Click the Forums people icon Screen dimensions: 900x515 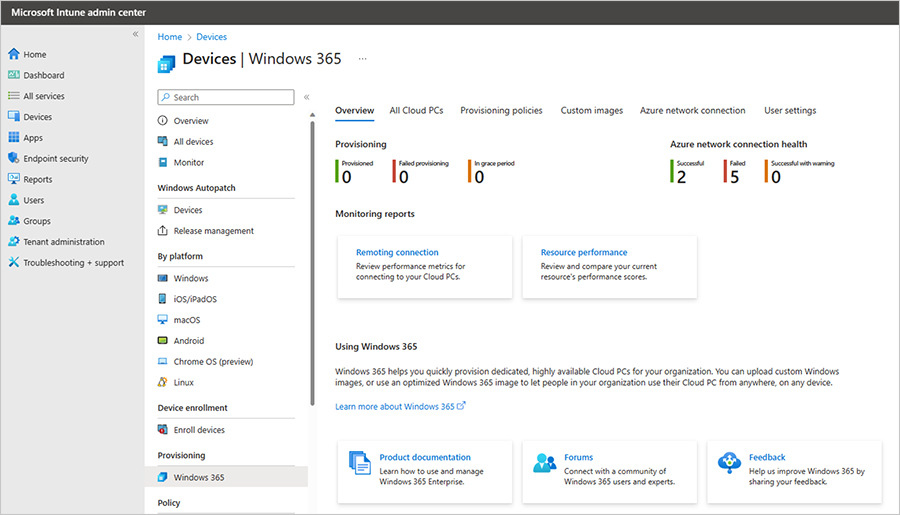pos(544,462)
